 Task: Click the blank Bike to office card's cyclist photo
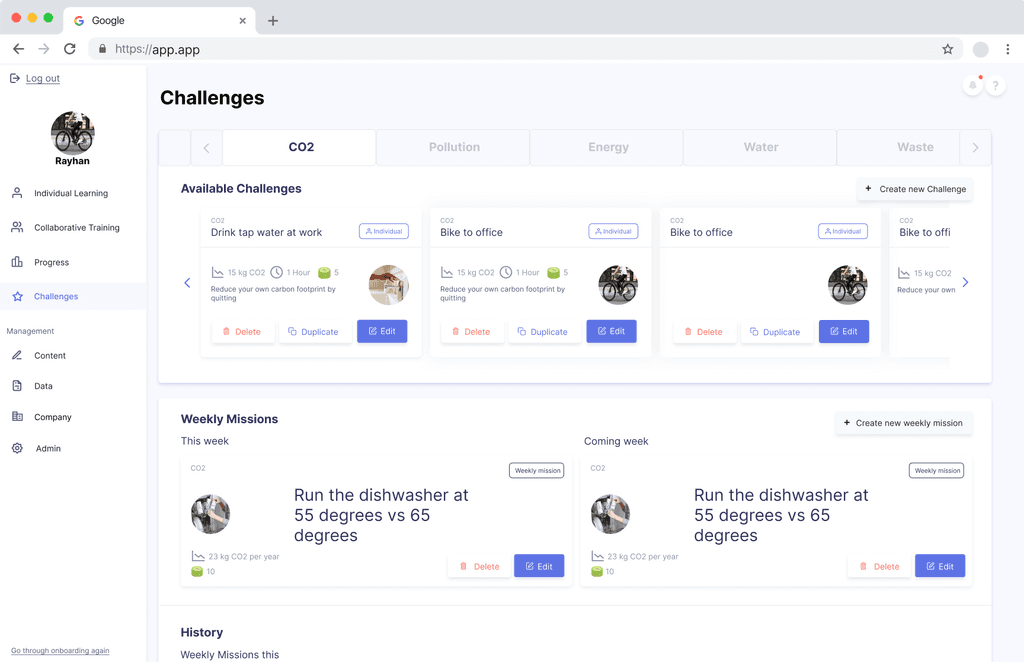coord(848,285)
